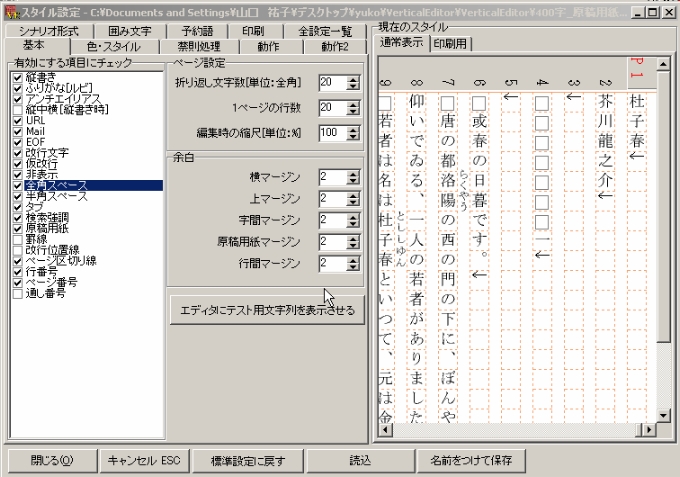Viewport: 680px width, 477px height.
Task: Increase 編集時の縮尺 with the up spinner arrow
Action: 353,128
